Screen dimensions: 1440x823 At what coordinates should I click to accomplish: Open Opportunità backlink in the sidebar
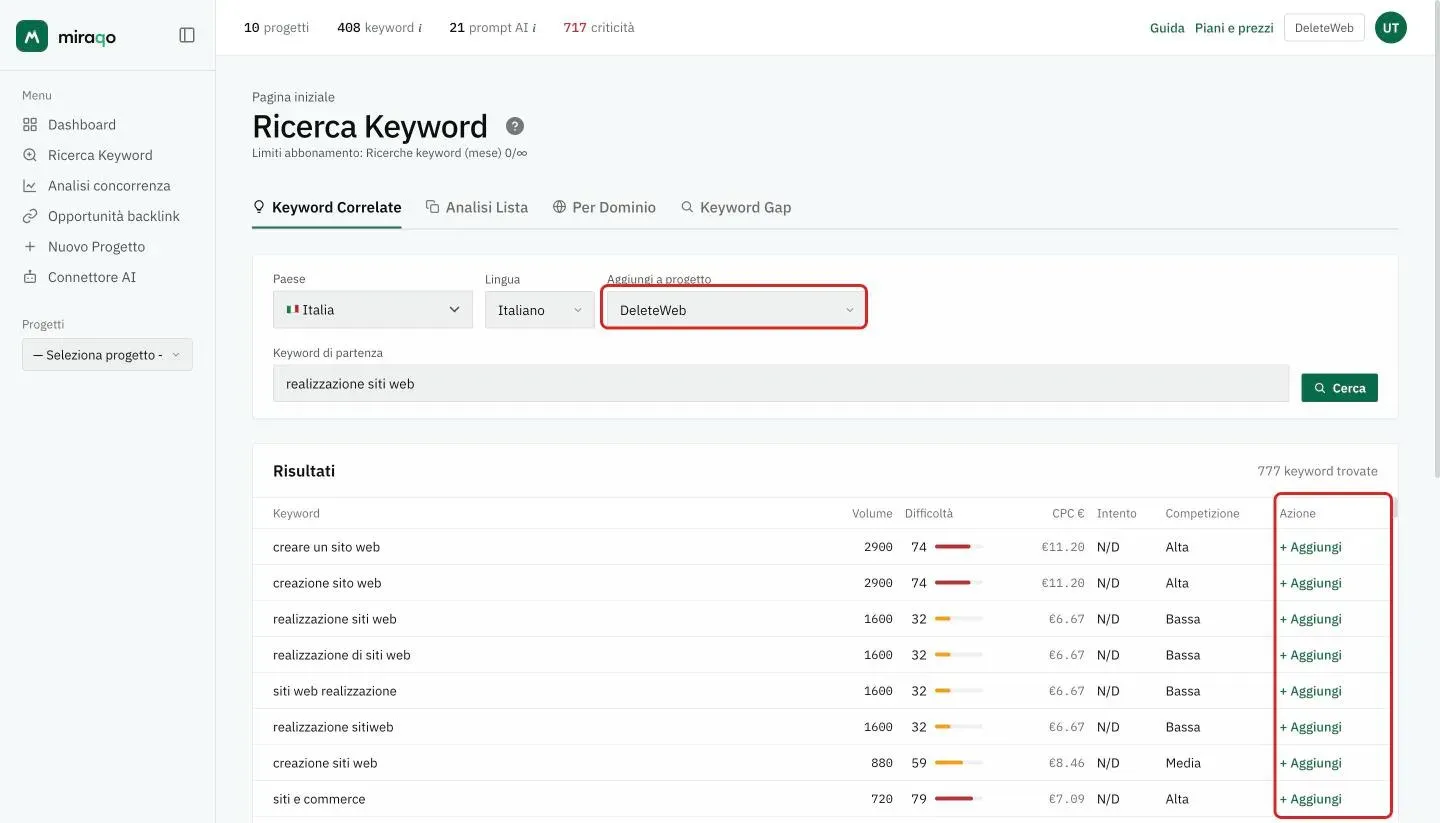101,216
